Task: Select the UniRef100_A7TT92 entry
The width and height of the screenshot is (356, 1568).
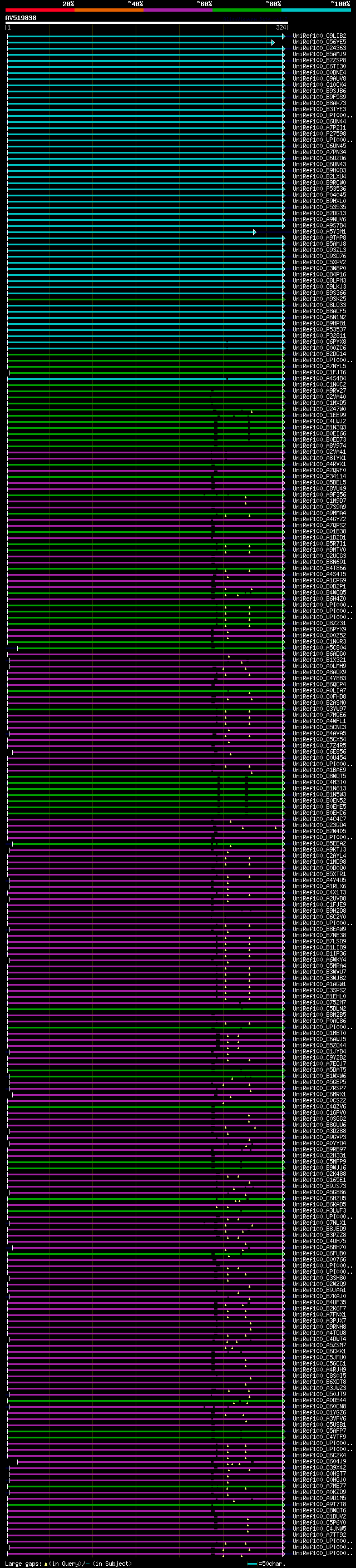Action: 319,1535
